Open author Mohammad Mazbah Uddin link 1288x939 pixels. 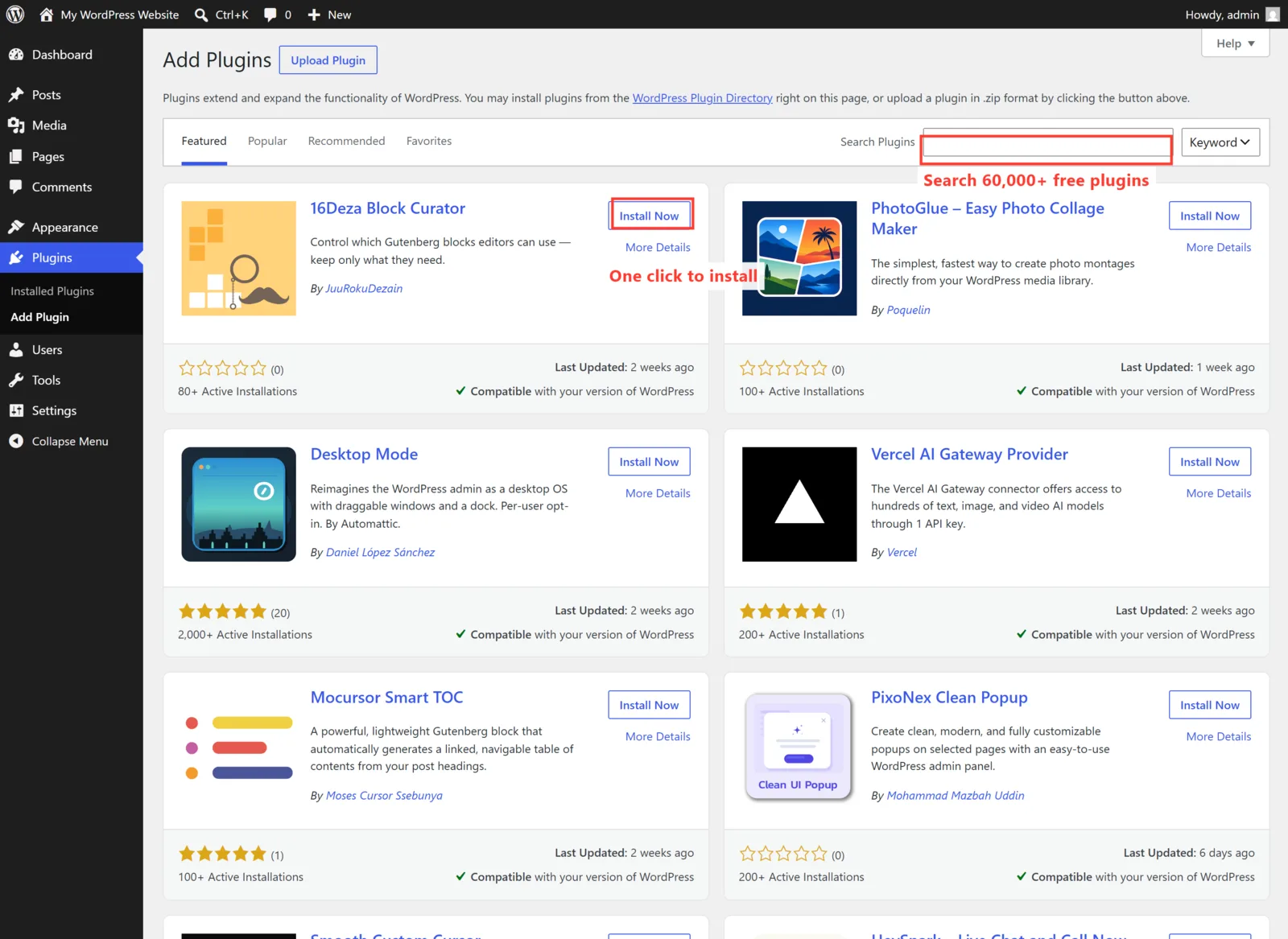click(x=956, y=796)
